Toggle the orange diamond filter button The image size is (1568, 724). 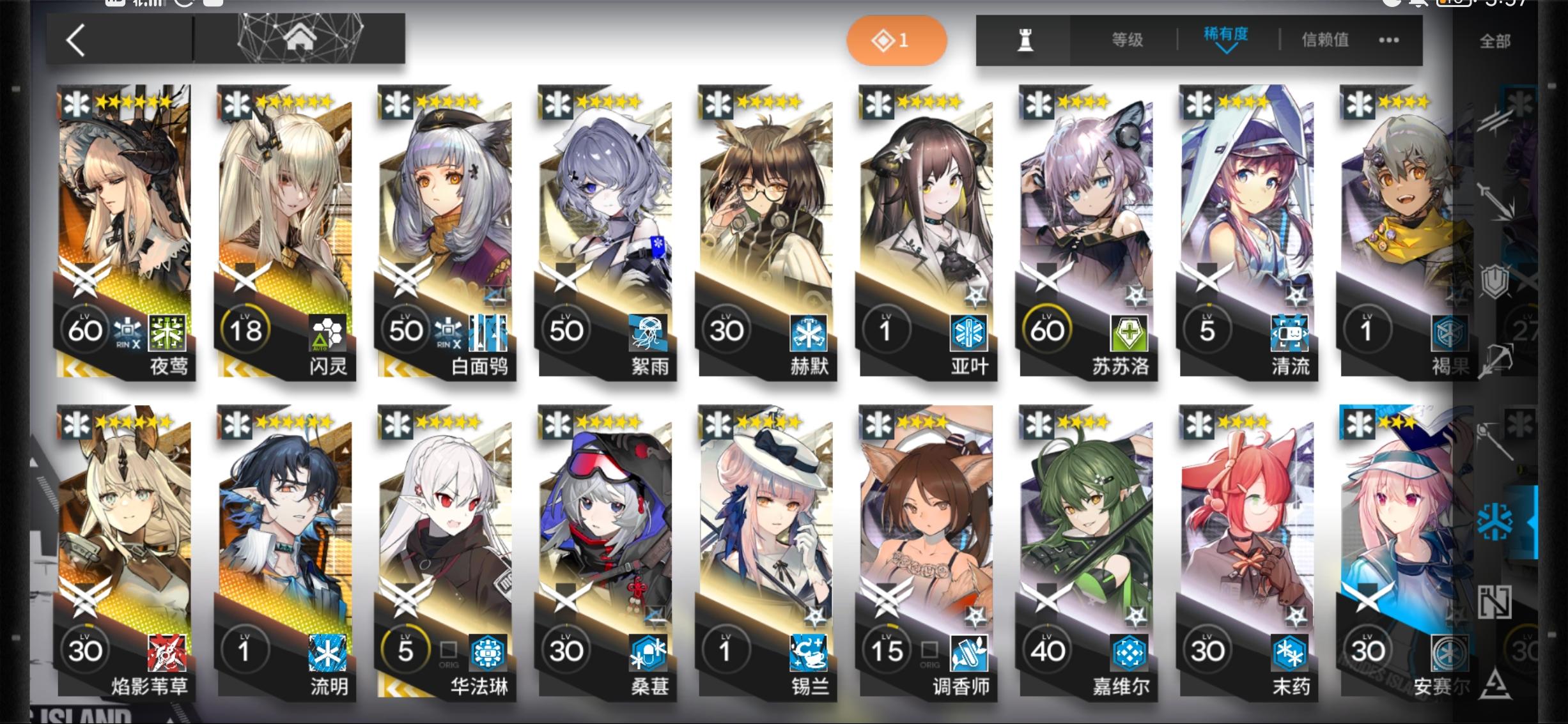point(897,40)
